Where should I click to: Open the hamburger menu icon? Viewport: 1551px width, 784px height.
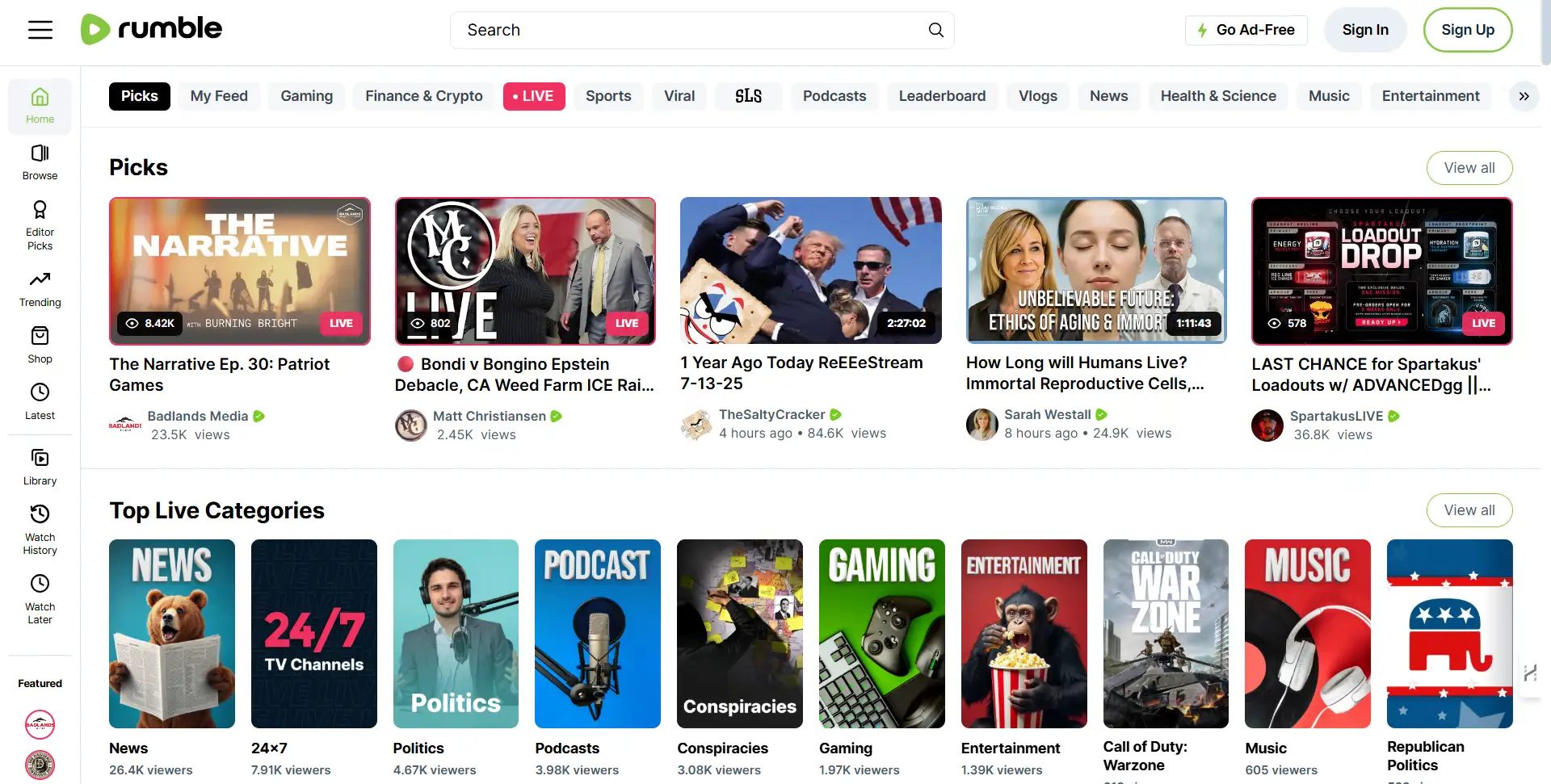click(x=40, y=30)
